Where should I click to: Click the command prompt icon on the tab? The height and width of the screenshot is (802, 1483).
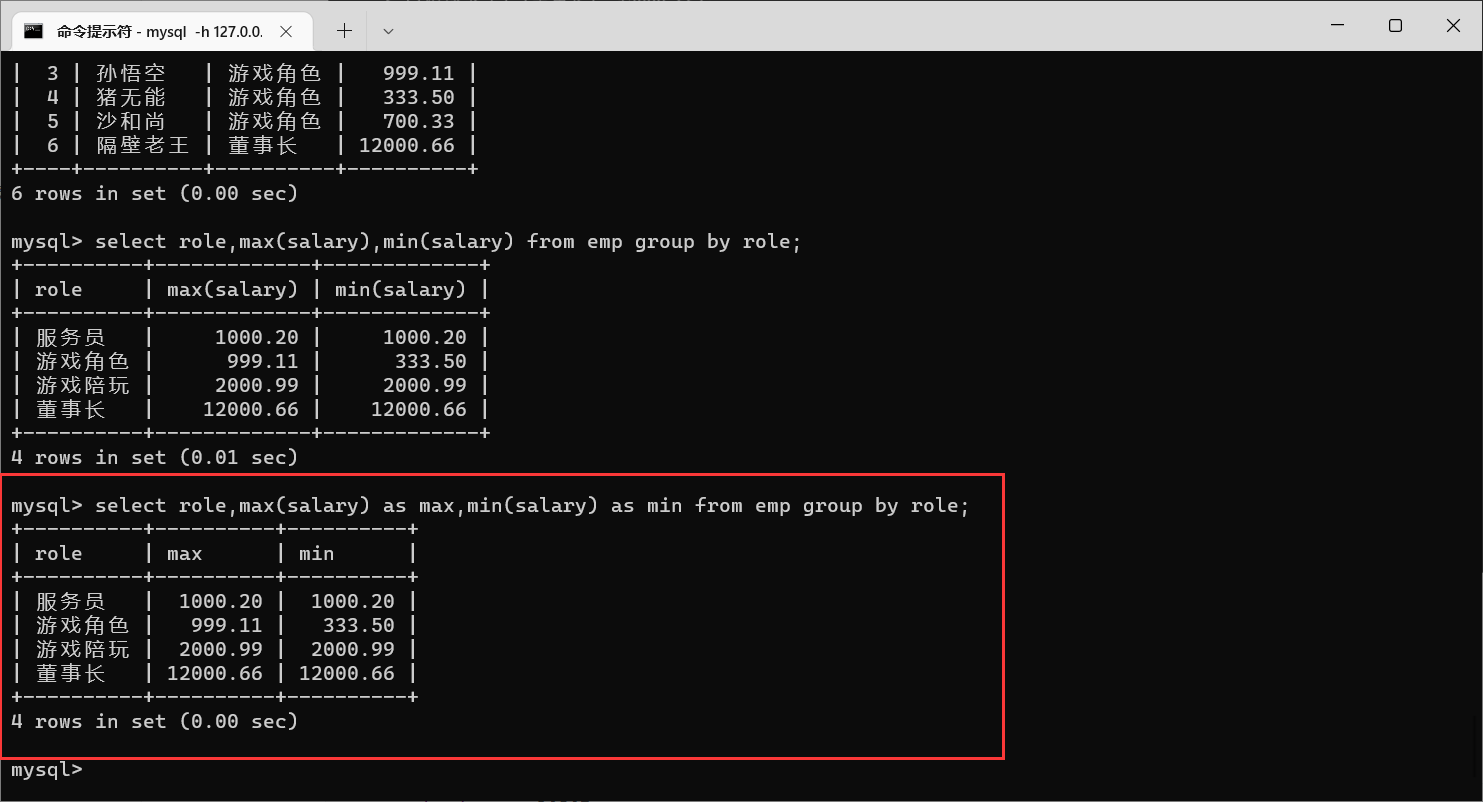[34, 31]
